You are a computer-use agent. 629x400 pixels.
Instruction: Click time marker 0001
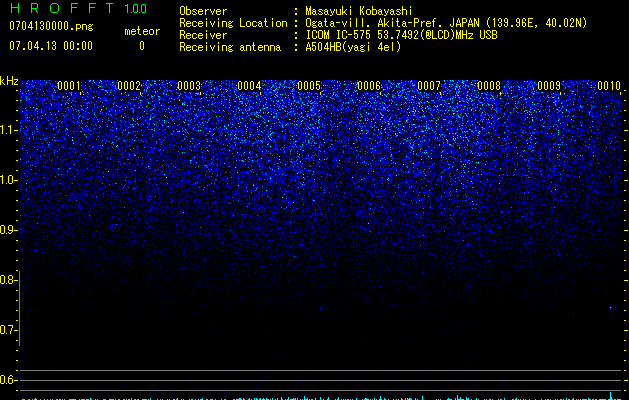[69, 86]
